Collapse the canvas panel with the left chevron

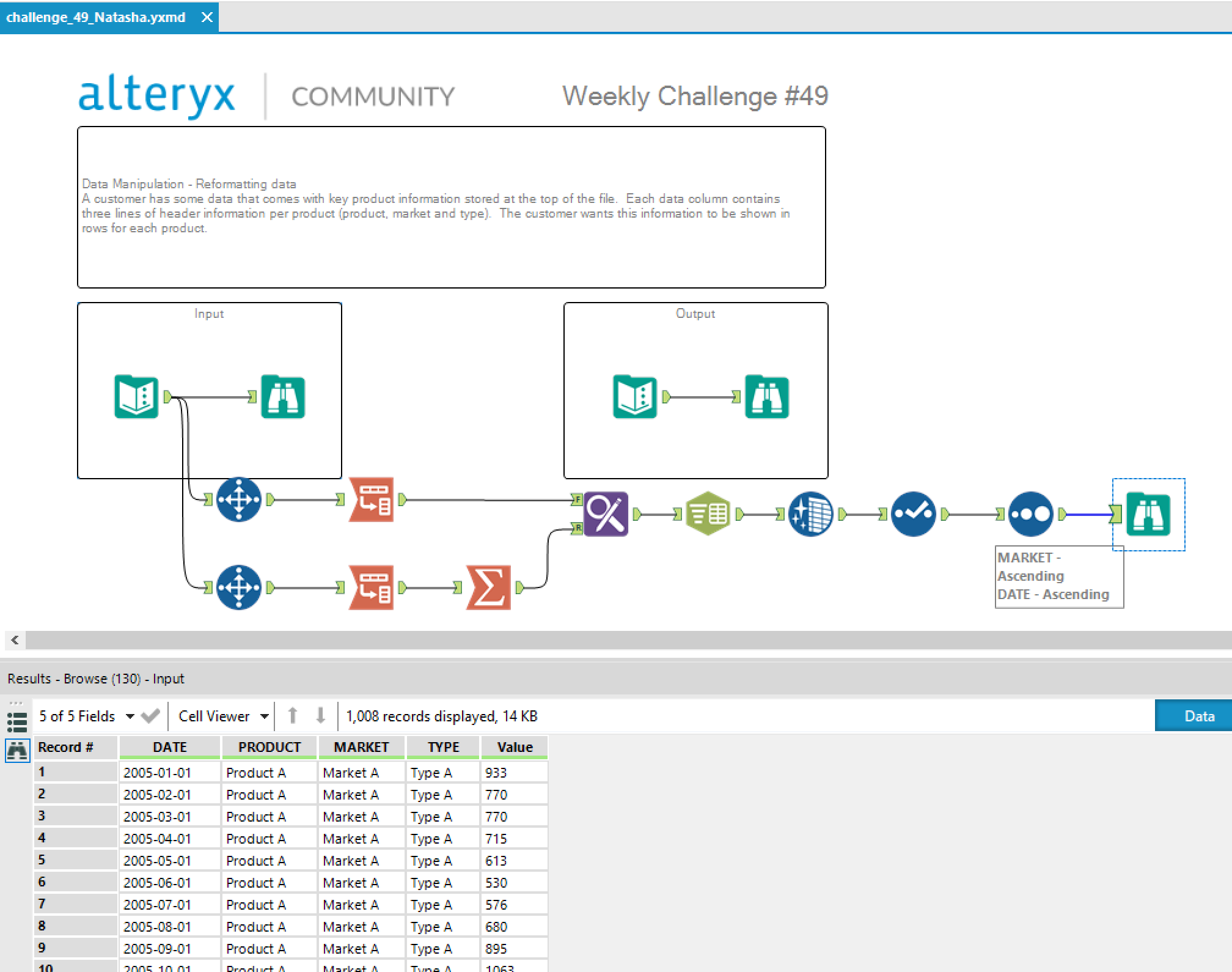point(13,639)
